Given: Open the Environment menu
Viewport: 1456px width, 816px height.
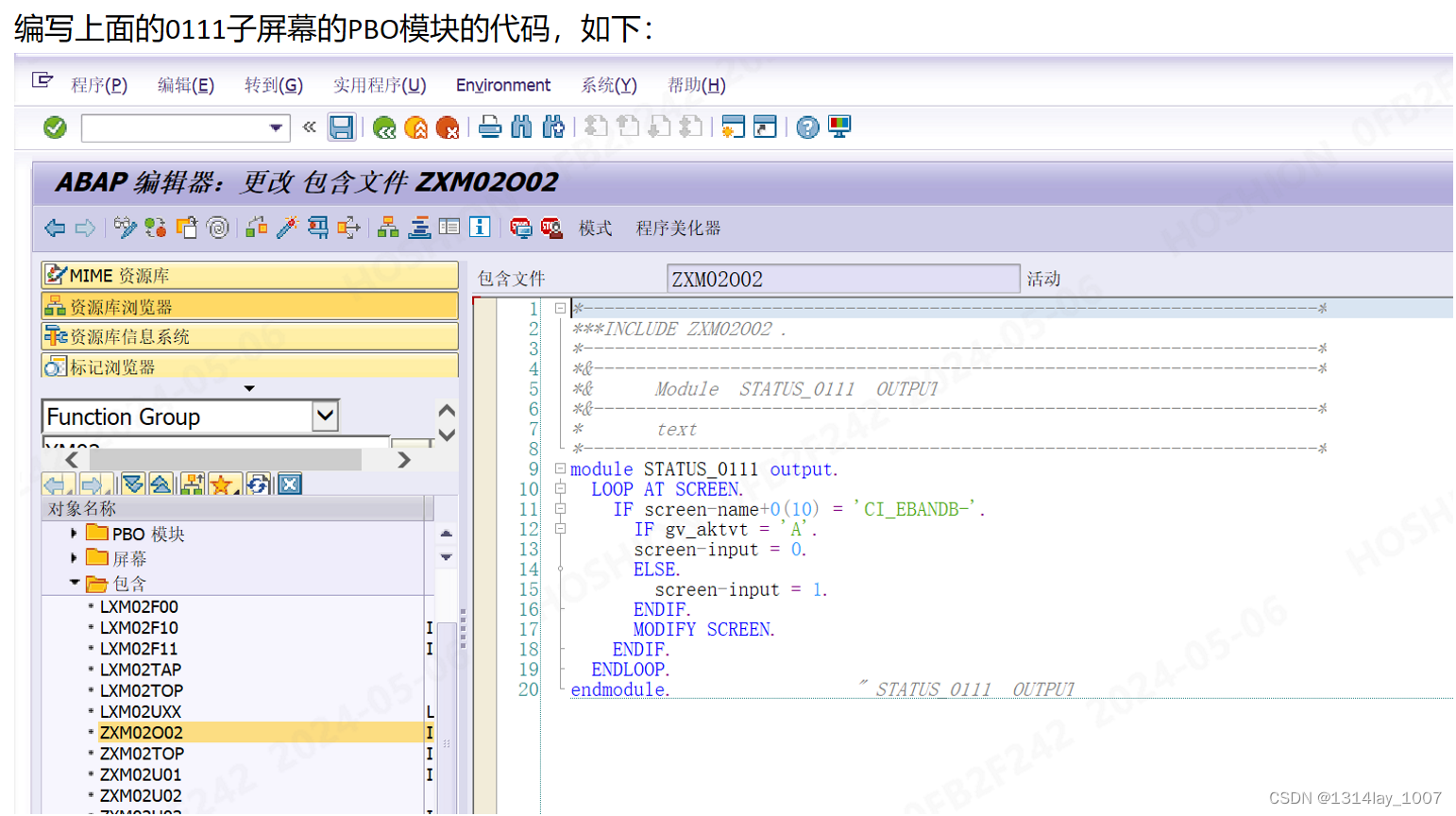Looking at the screenshot, I should click(503, 85).
